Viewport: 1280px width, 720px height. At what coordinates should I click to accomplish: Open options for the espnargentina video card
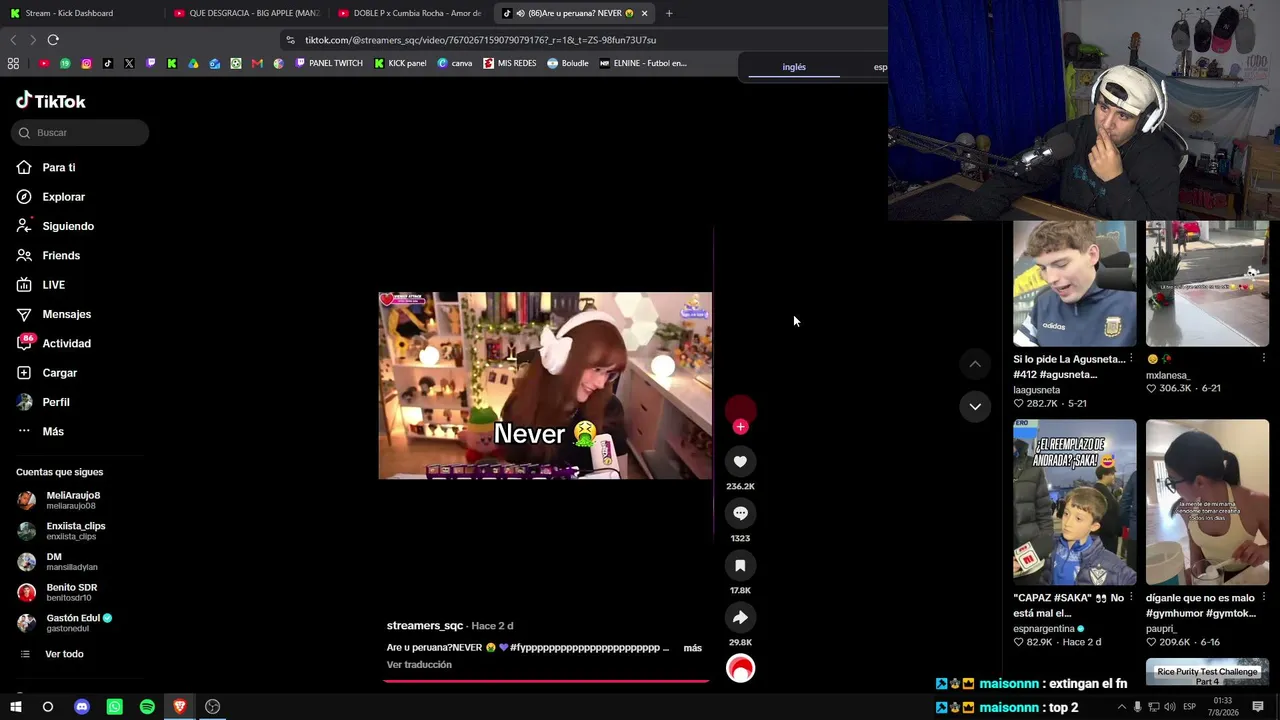1130,598
